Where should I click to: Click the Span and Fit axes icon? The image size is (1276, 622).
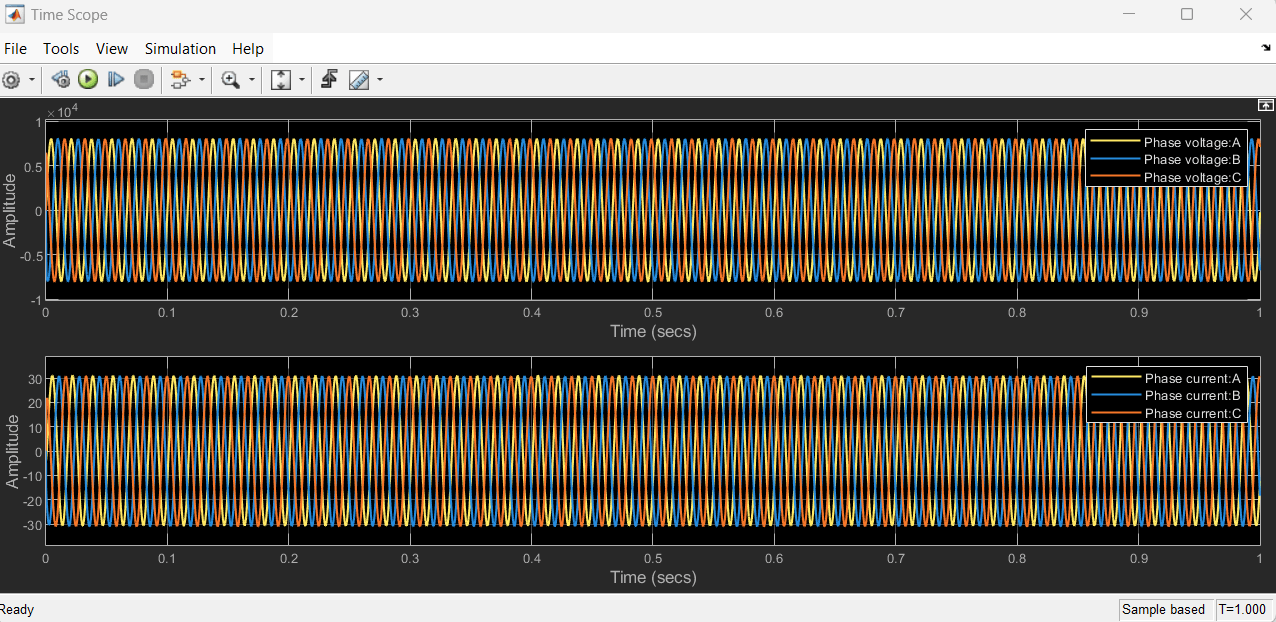click(x=281, y=79)
